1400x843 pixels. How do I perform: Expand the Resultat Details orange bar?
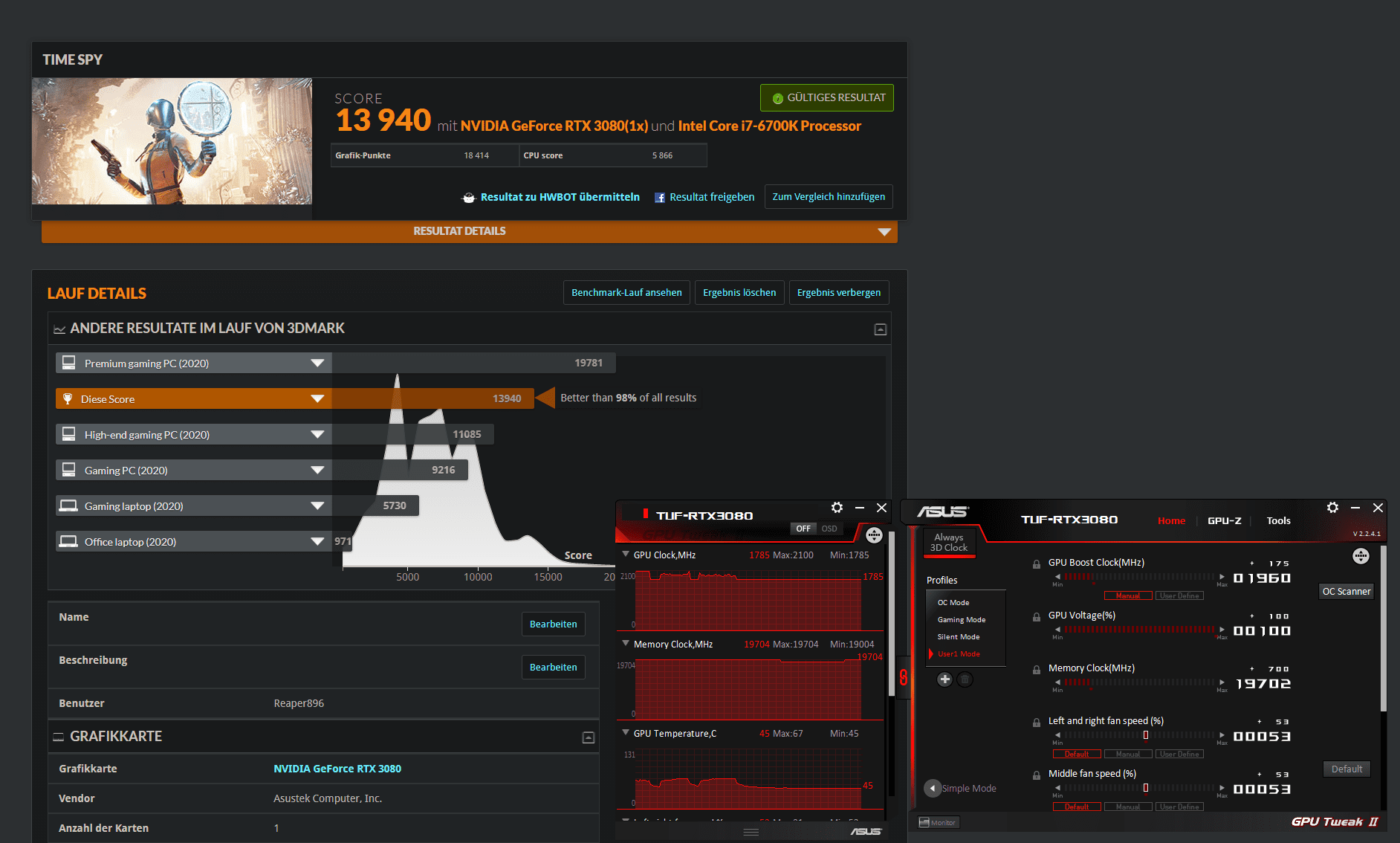[x=470, y=231]
